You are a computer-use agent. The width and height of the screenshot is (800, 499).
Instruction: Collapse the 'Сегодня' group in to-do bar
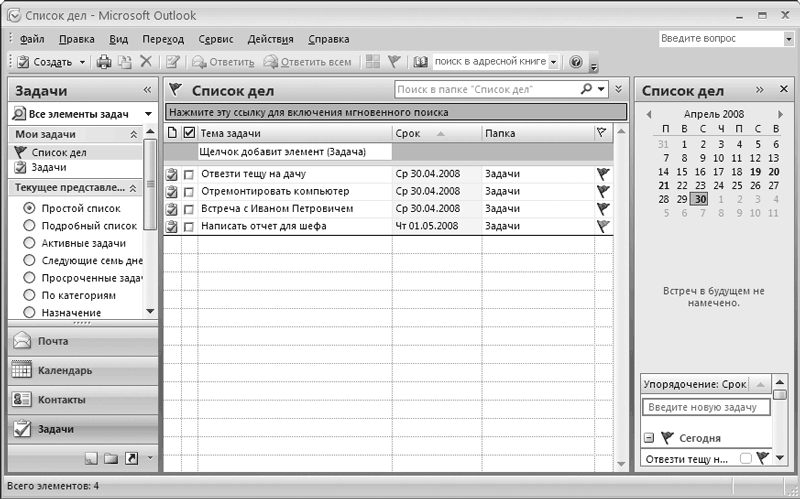[x=648, y=438]
